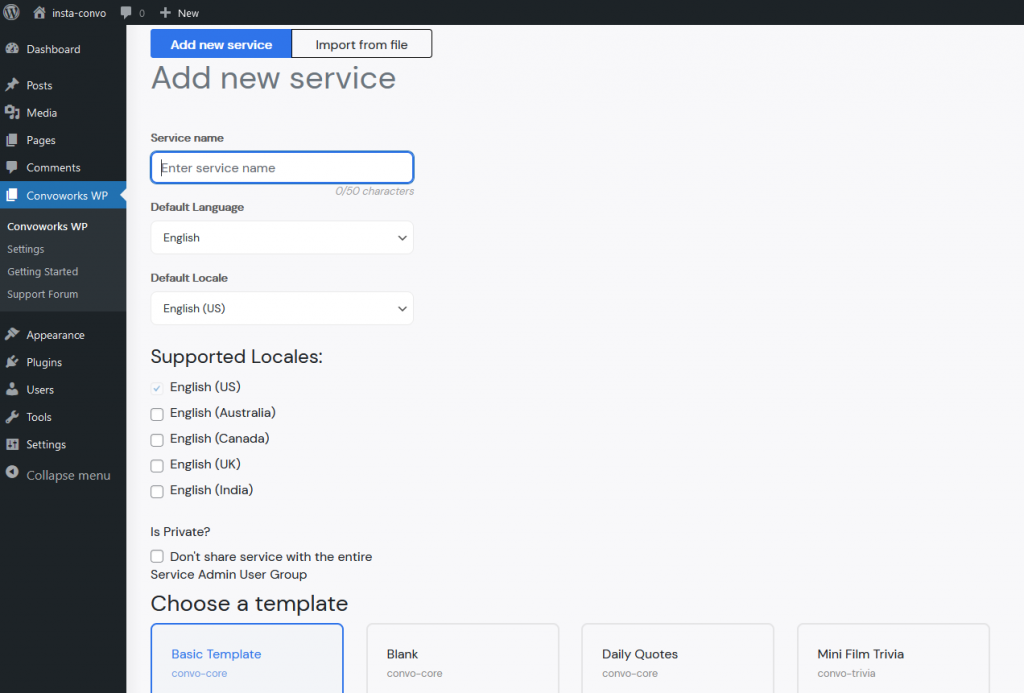Click the WordPress logo icon
This screenshot has width=1024, height=693.
coord(12,12)
